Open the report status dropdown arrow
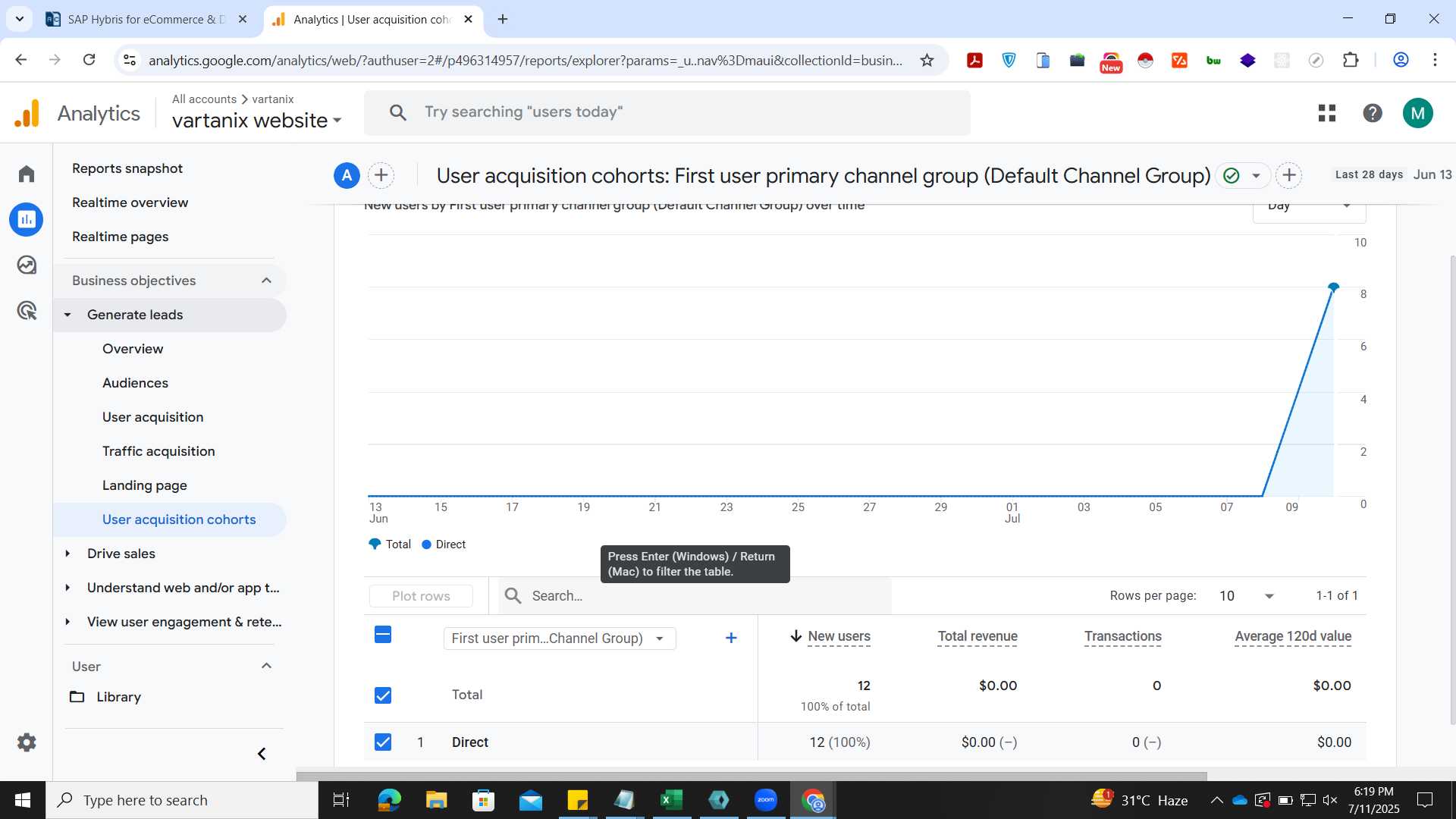The image size is (1456, 819). [1256, 176]
